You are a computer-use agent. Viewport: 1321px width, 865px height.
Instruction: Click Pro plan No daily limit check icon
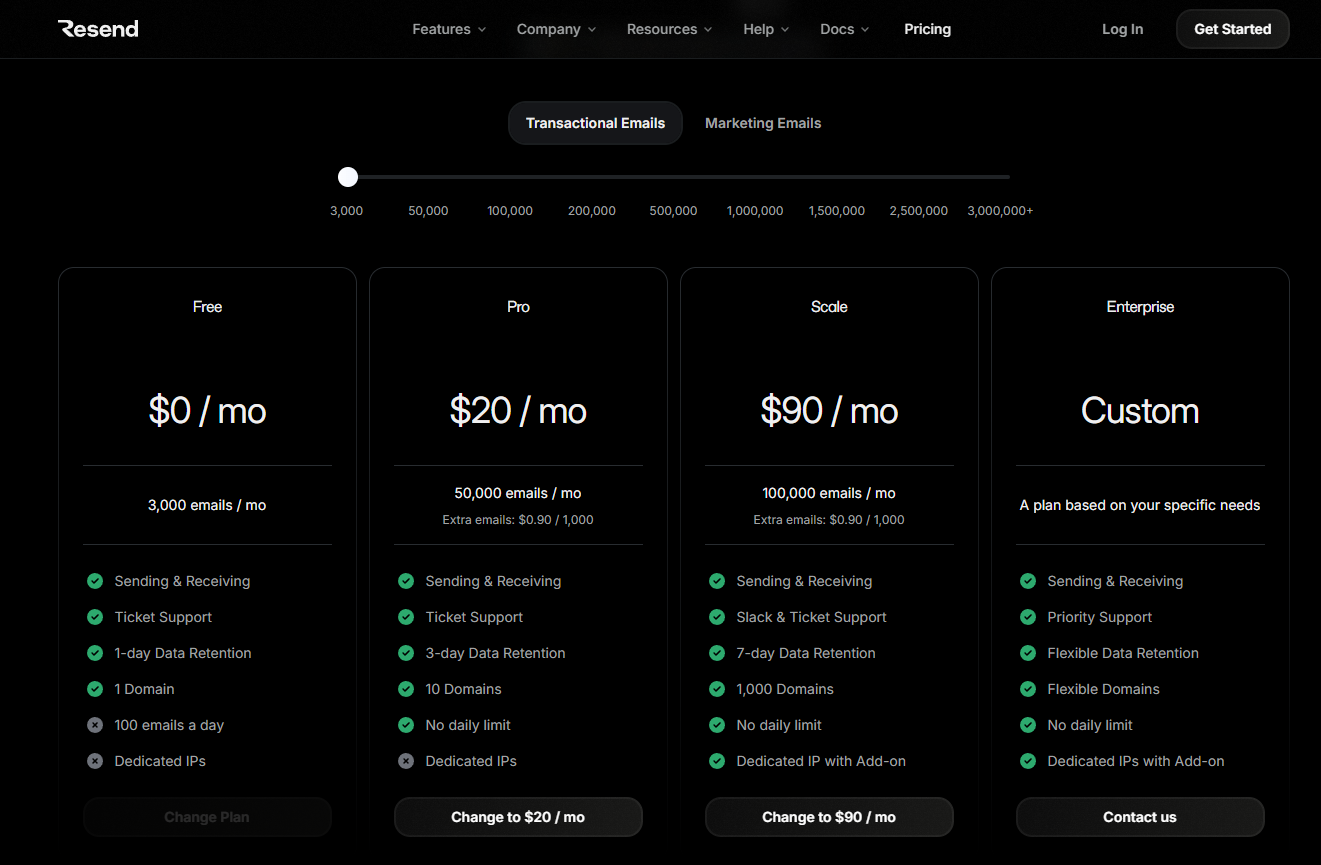[x=406, y=725]
